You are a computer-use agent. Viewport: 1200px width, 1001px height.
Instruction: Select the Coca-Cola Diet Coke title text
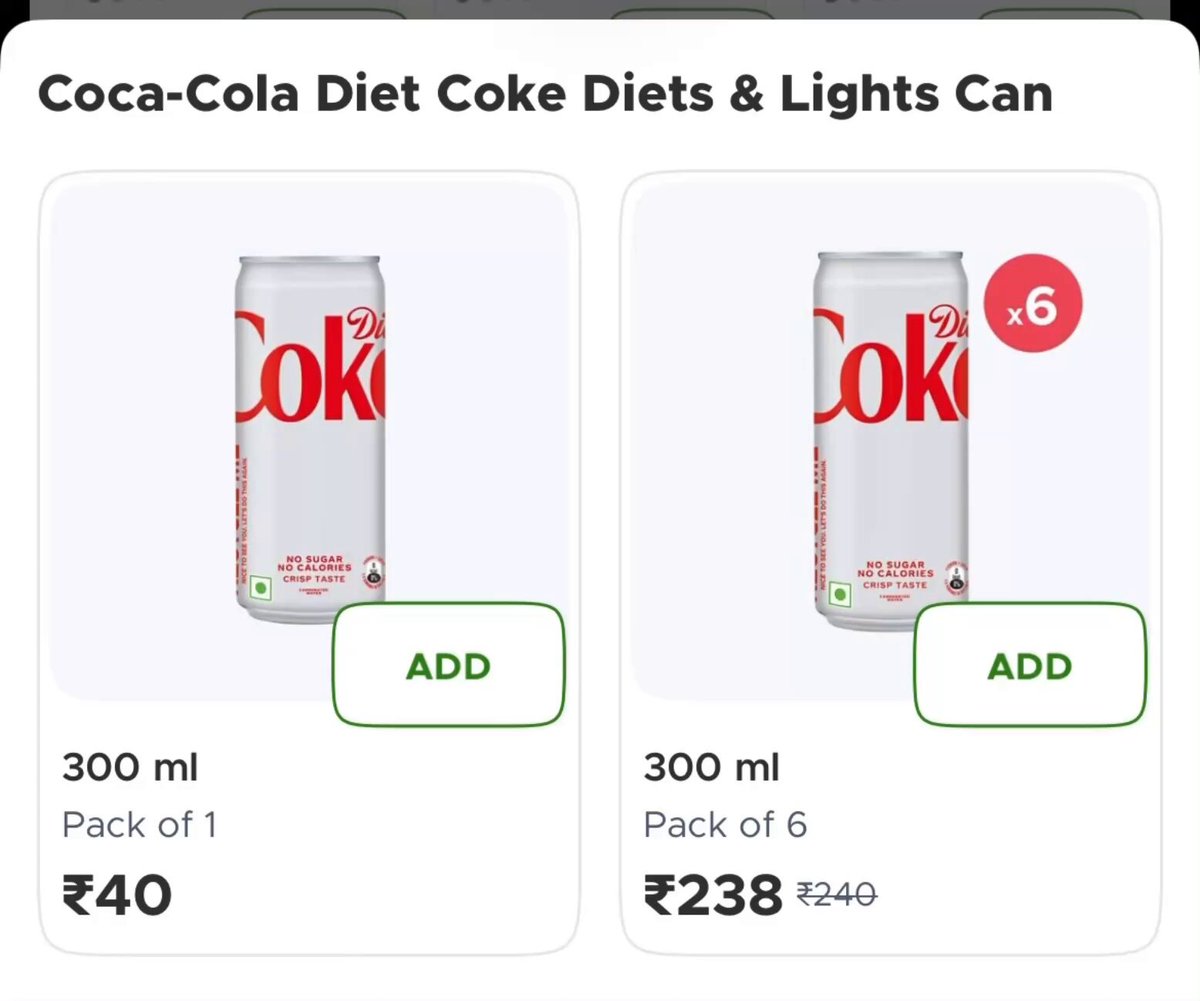(544, 94)
